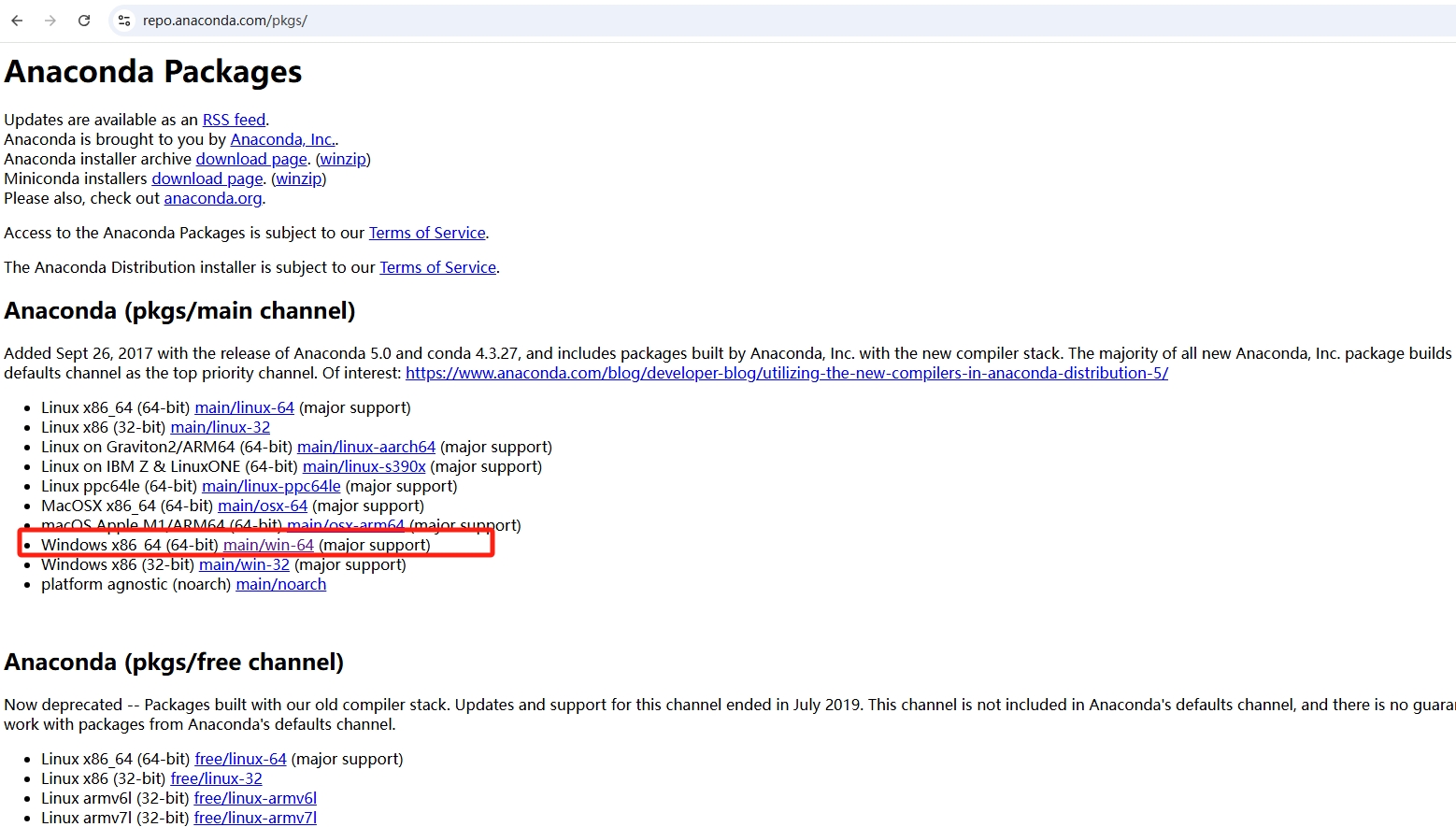The image size is (1456, 827).
Task: Click the Anaconda Packages page heading
Action: point(153,72)
